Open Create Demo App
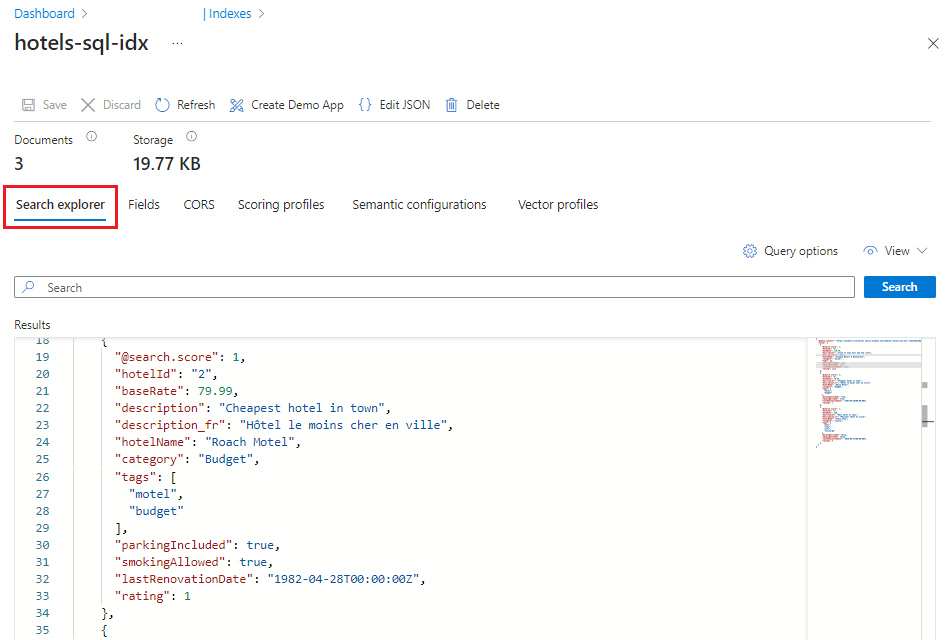The height and width of the screenshot is (640, 949). (x=236, y=104)
